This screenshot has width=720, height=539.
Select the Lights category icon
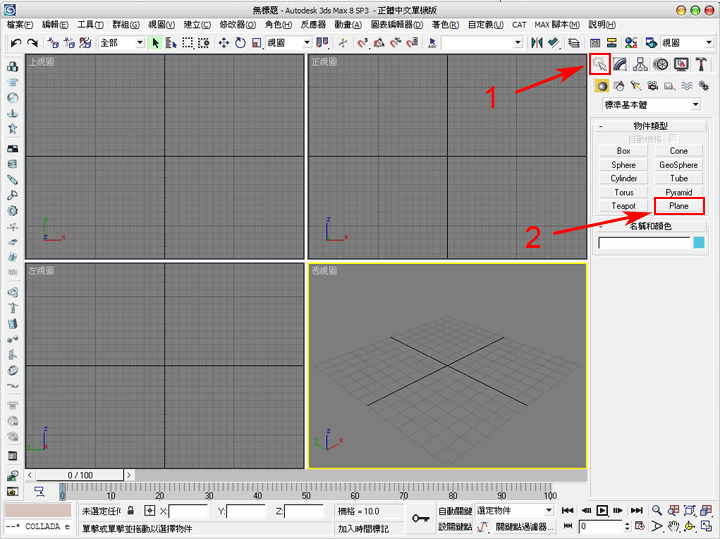click(x=636, y=86)
